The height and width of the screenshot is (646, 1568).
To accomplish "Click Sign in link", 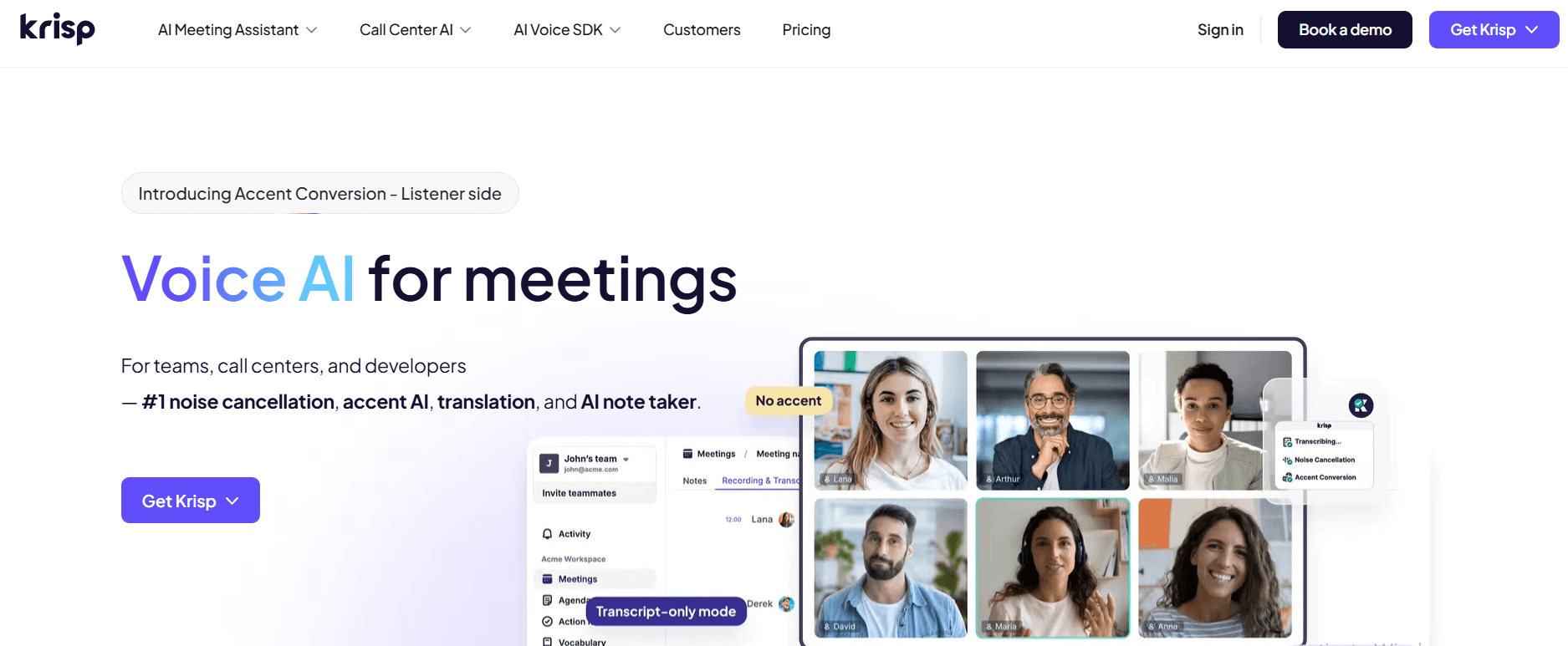I will tap(1220, 30).
